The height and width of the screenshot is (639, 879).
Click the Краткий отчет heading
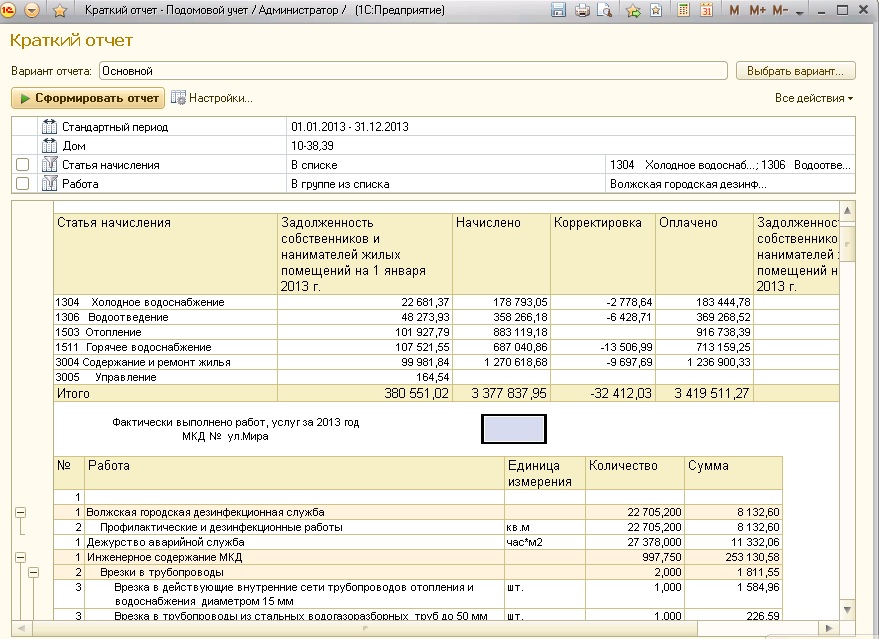[71, 40]
